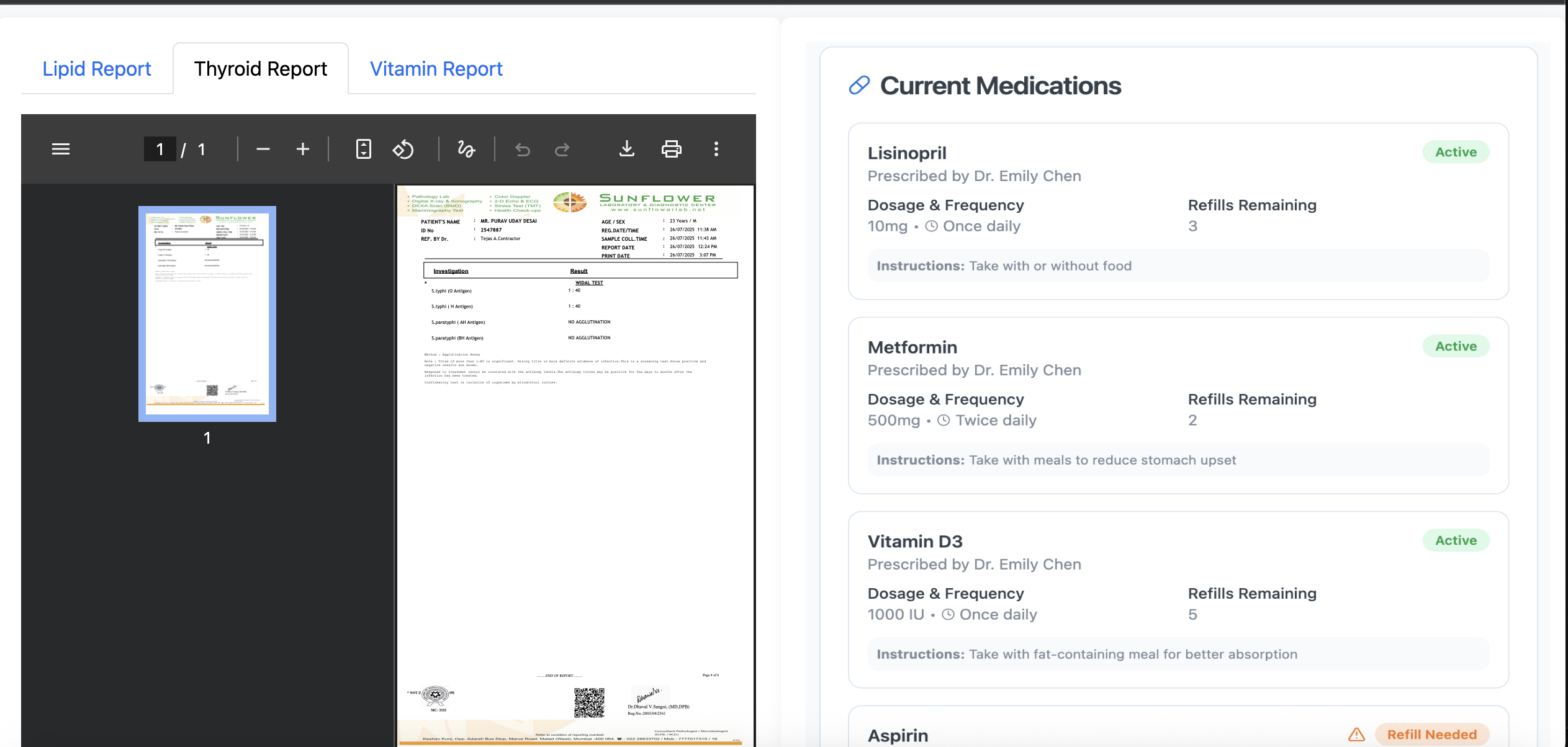Click the fit to page icon
This screenshot has height=747, width=1568.
click(x=363, y=149)
